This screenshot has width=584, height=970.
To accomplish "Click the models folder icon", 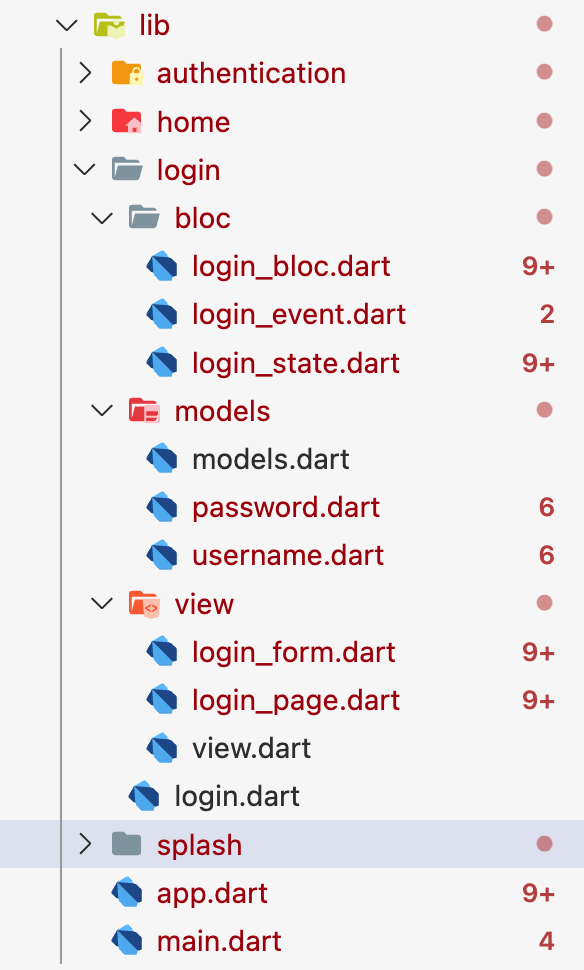I will coord(144,411).
